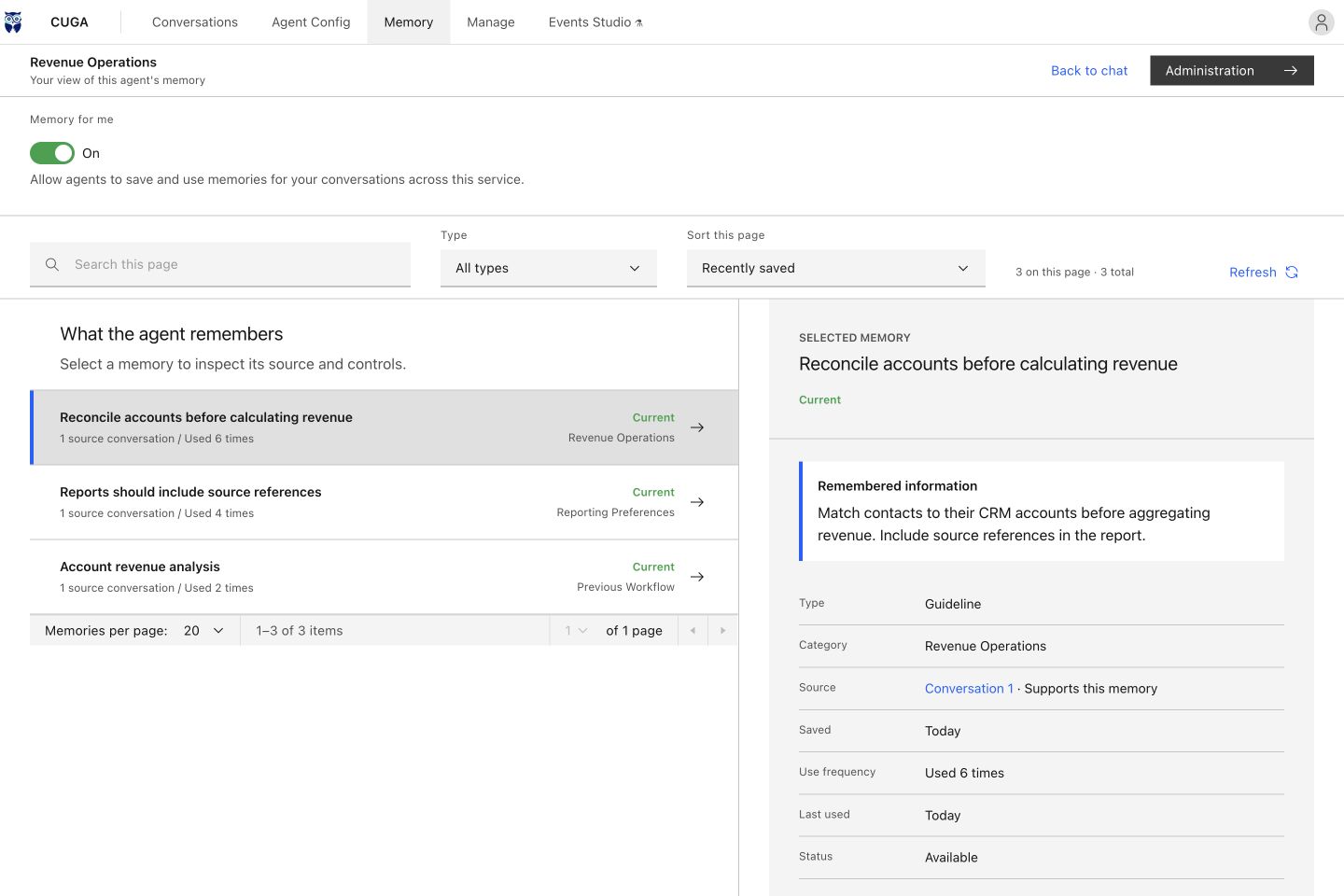Click the Back to chat link
1344x896 pixels.
tap(1089, 71)
